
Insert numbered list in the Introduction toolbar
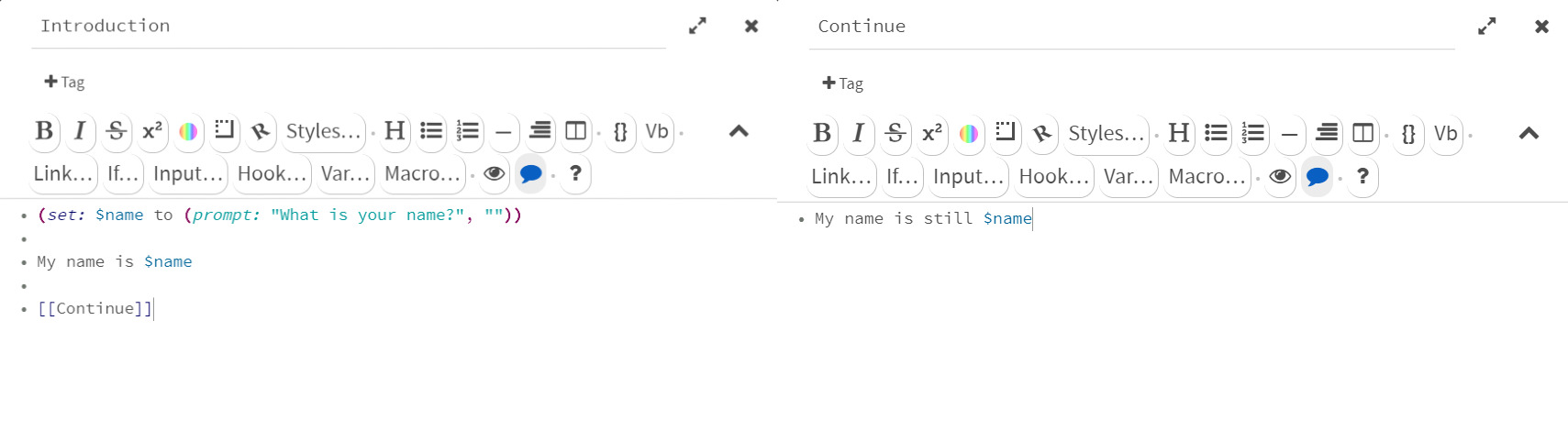tap(468, 131)
